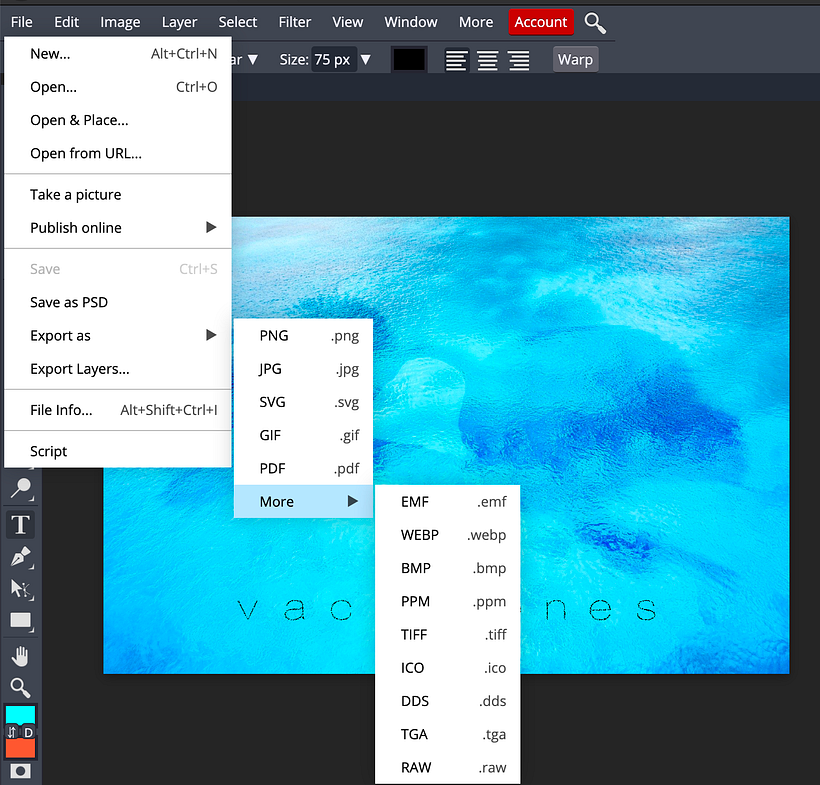
Task: Toggle Quick Mask mode
Action: tap(20, 771)
